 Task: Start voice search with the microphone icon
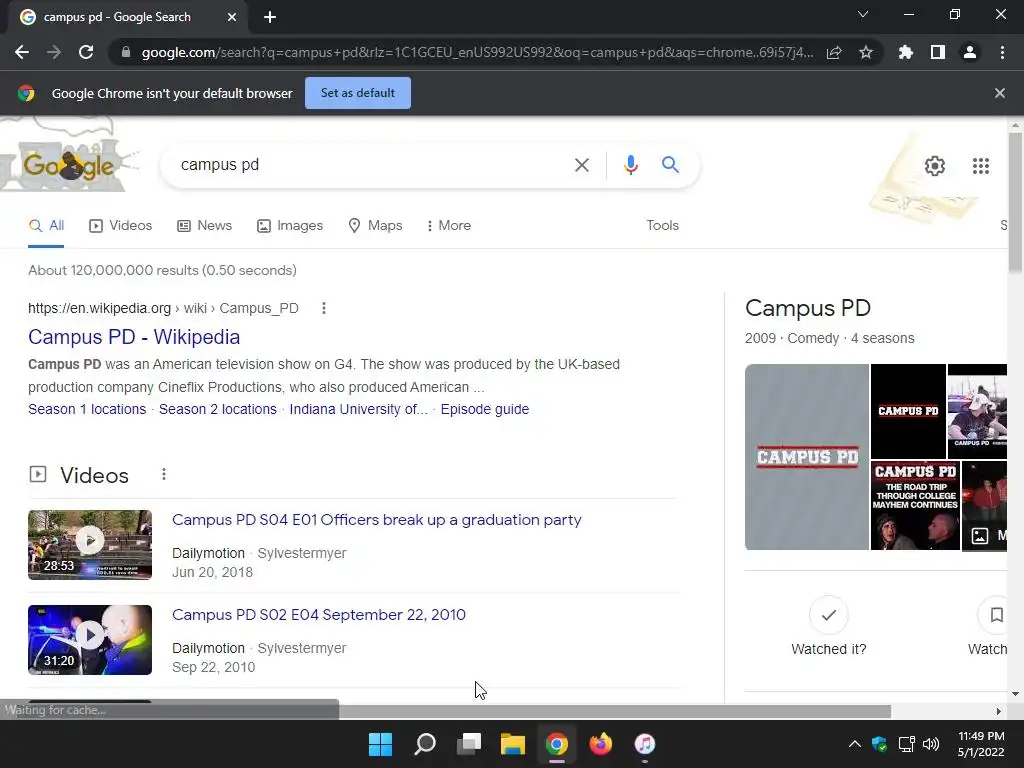(x=630, y=165)
